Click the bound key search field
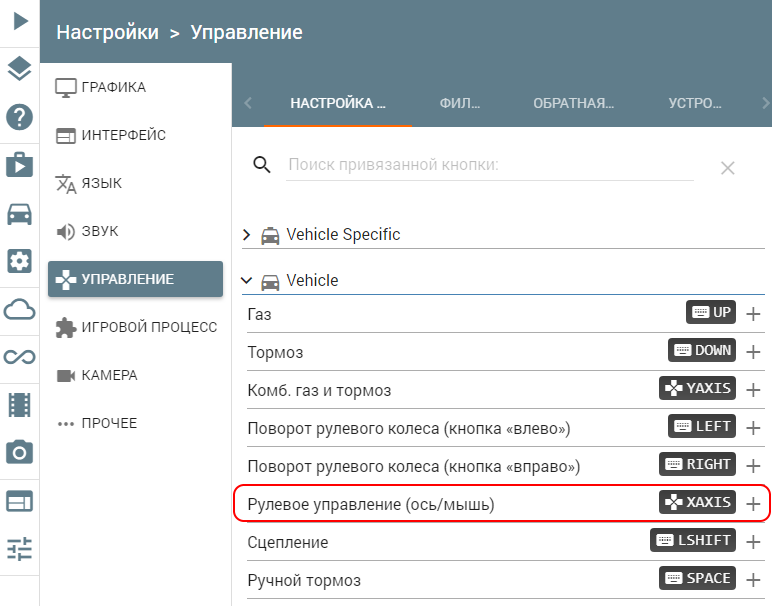Viewport: 772px width, 606px height. point(490,165)
